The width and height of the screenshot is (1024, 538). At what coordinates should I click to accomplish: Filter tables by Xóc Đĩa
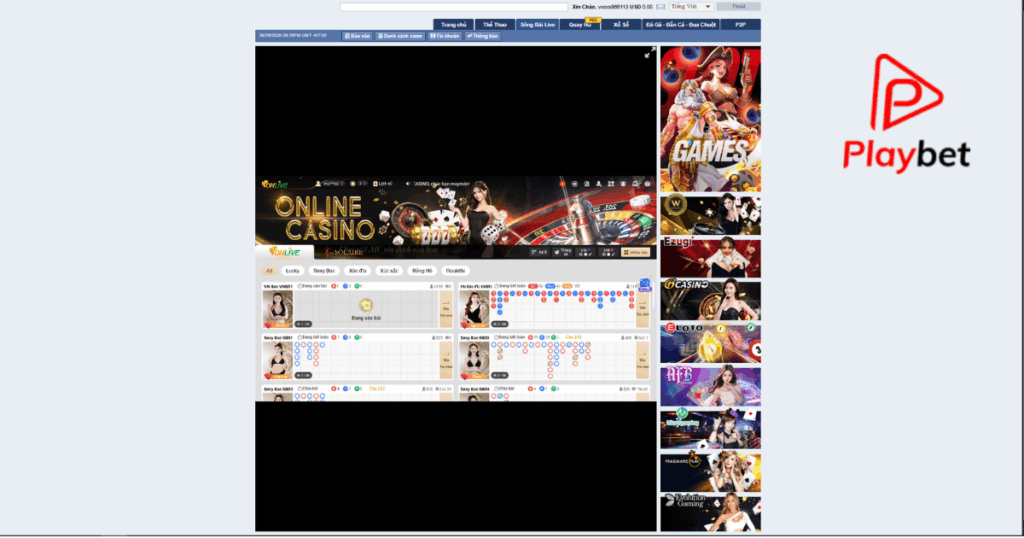(357, 270)
